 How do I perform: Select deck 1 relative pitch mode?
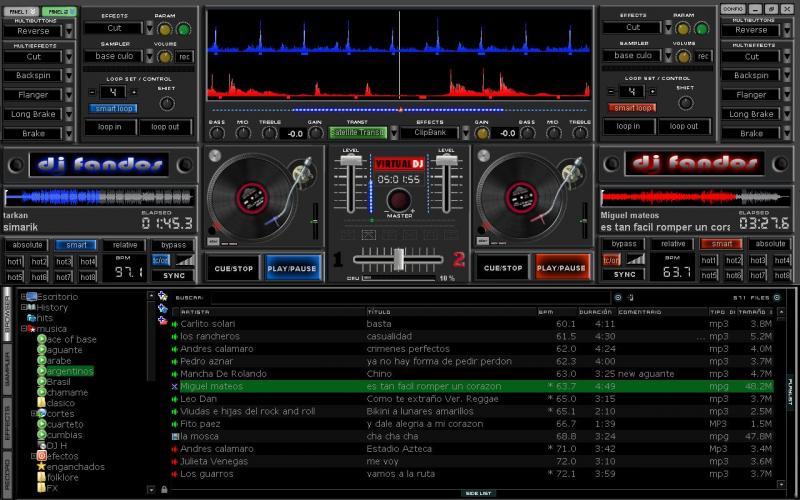[x=124, y=245]
